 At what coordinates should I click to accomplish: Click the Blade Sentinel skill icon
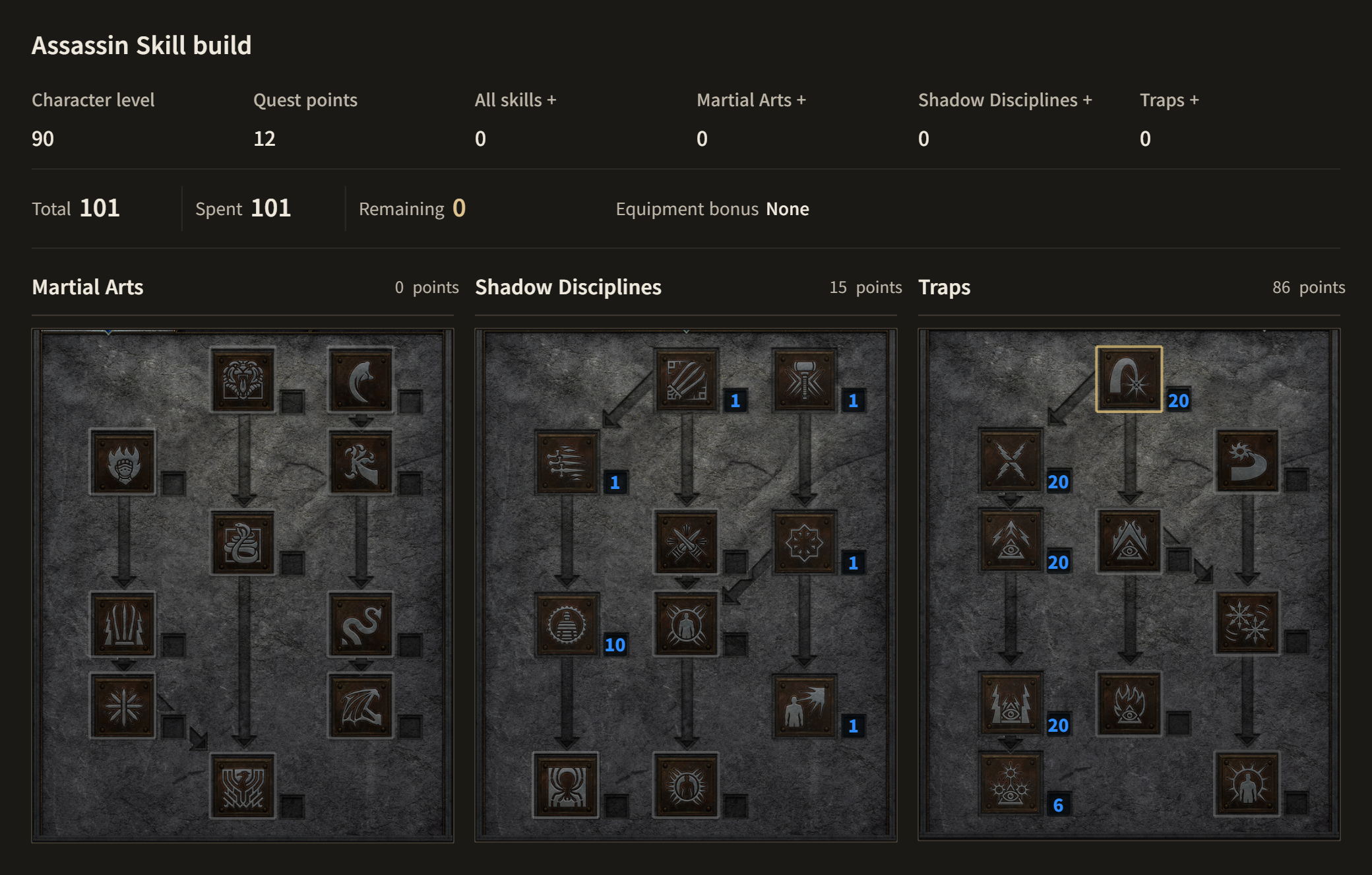click(1247, 461)
